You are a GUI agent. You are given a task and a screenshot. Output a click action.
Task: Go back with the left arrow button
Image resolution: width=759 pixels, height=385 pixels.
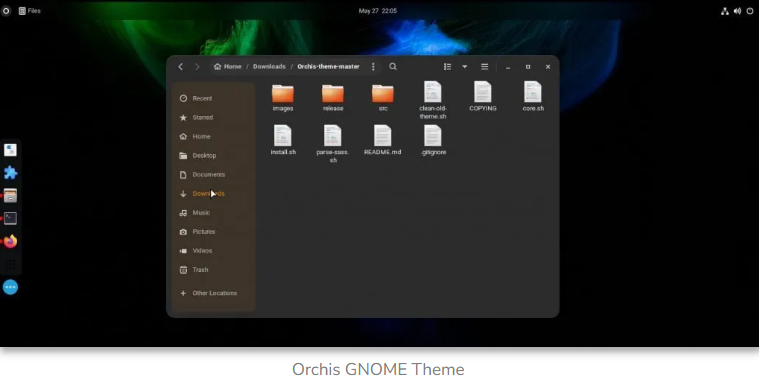[181, 67]
